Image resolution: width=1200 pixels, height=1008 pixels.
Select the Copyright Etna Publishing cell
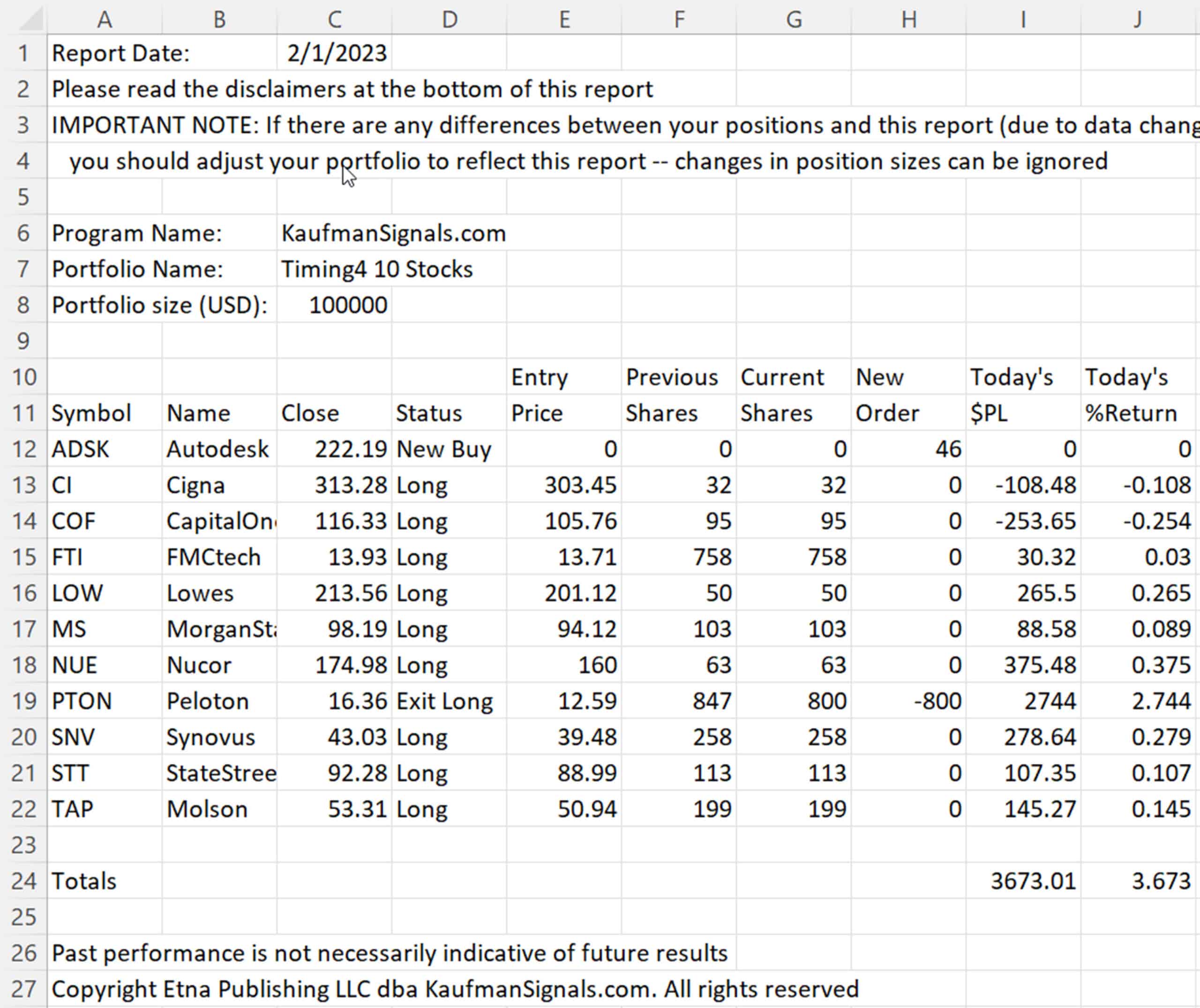pos(454,989)
